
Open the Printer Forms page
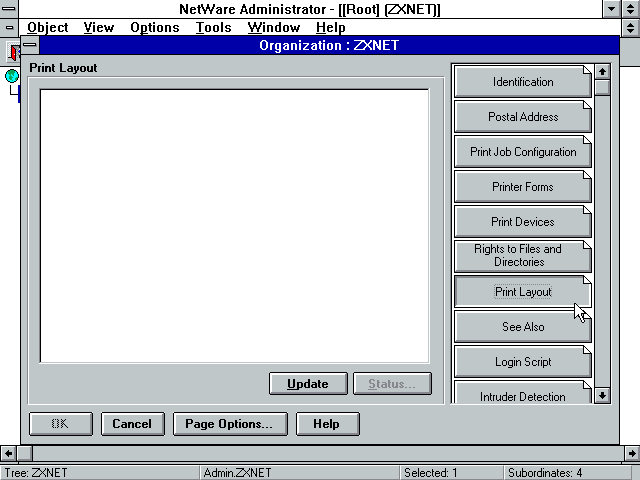523,187
